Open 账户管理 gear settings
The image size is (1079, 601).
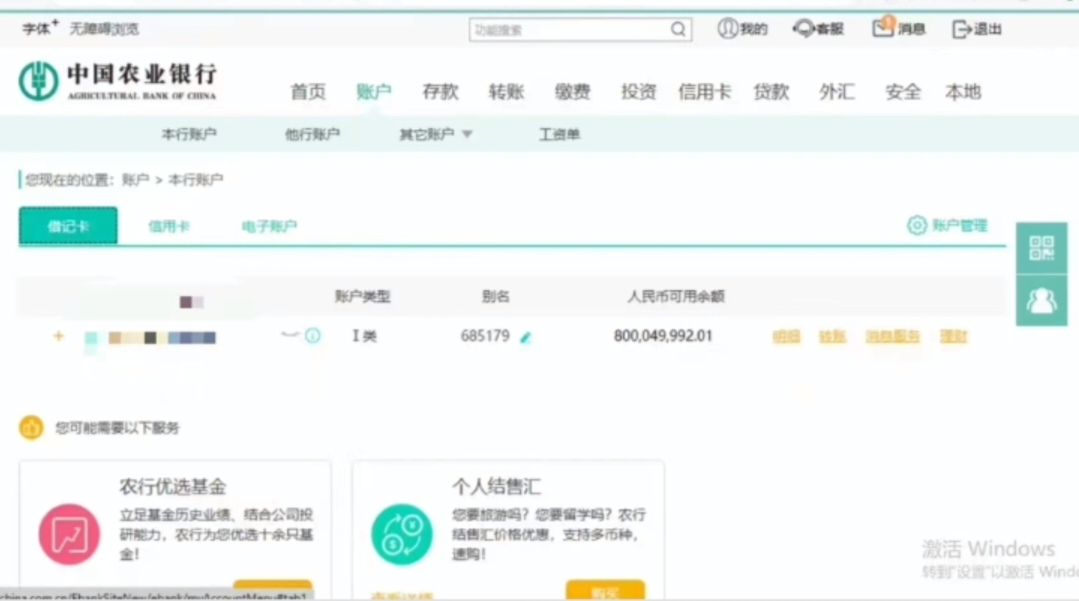pyautogui.click(x=917, y=226)
